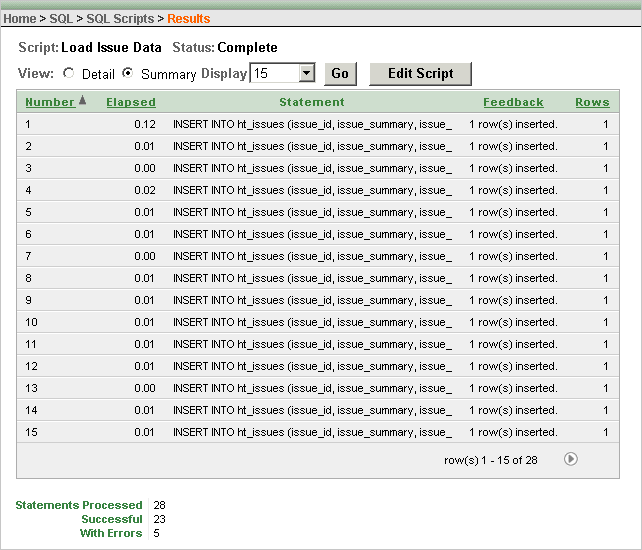642x550 pixels.
Task: Open the Display rows dropdown
Action: pos(306,74)
